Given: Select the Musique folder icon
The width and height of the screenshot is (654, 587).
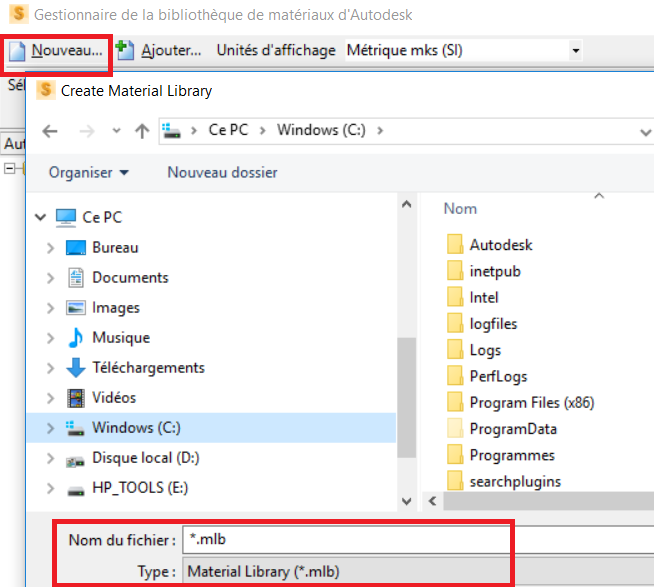Looking at the screenshot, I should tap(76, 337).
